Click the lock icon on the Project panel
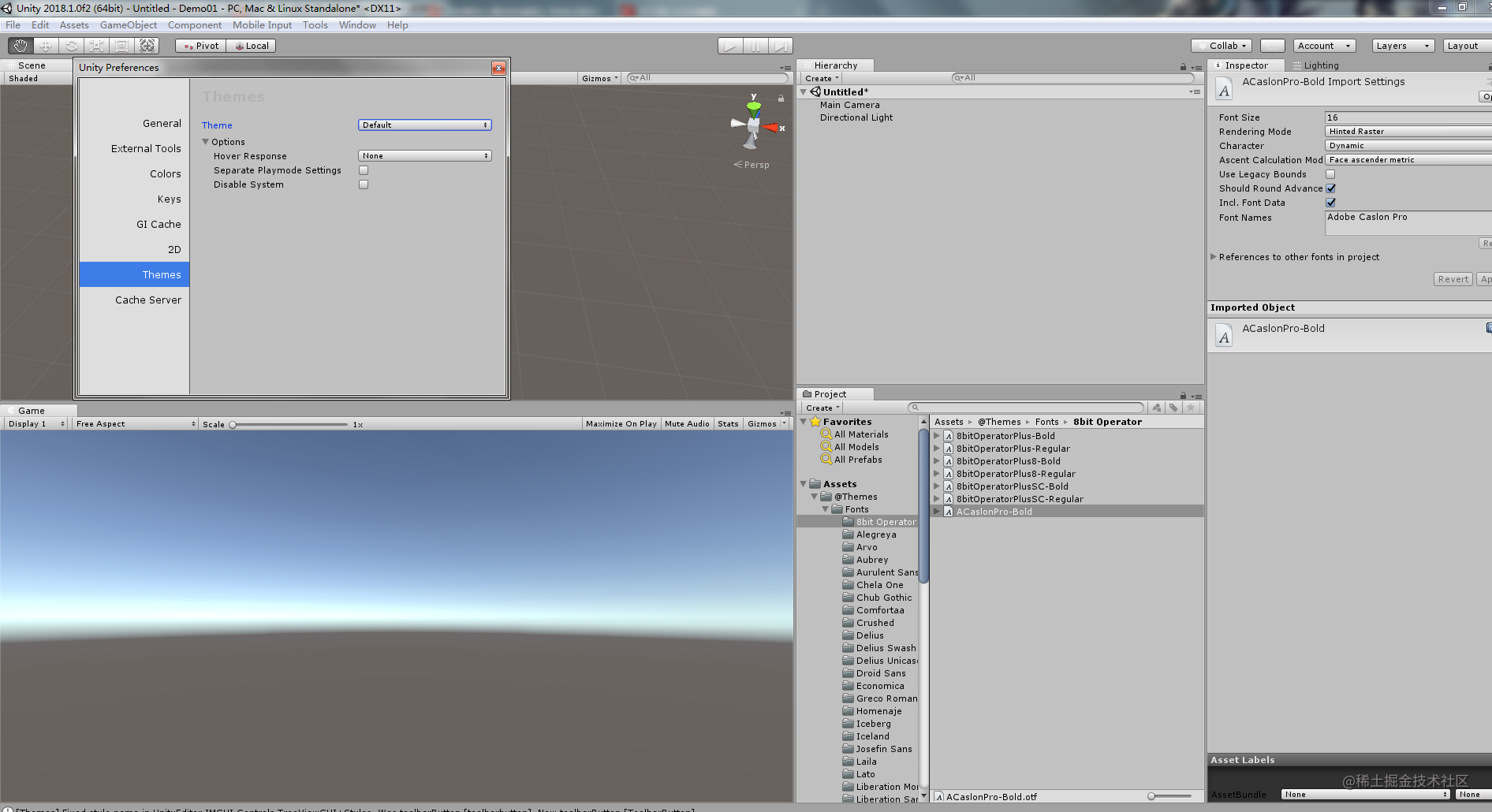The height and width of the screenshot is (812, 1492). tap(1182, 395)
